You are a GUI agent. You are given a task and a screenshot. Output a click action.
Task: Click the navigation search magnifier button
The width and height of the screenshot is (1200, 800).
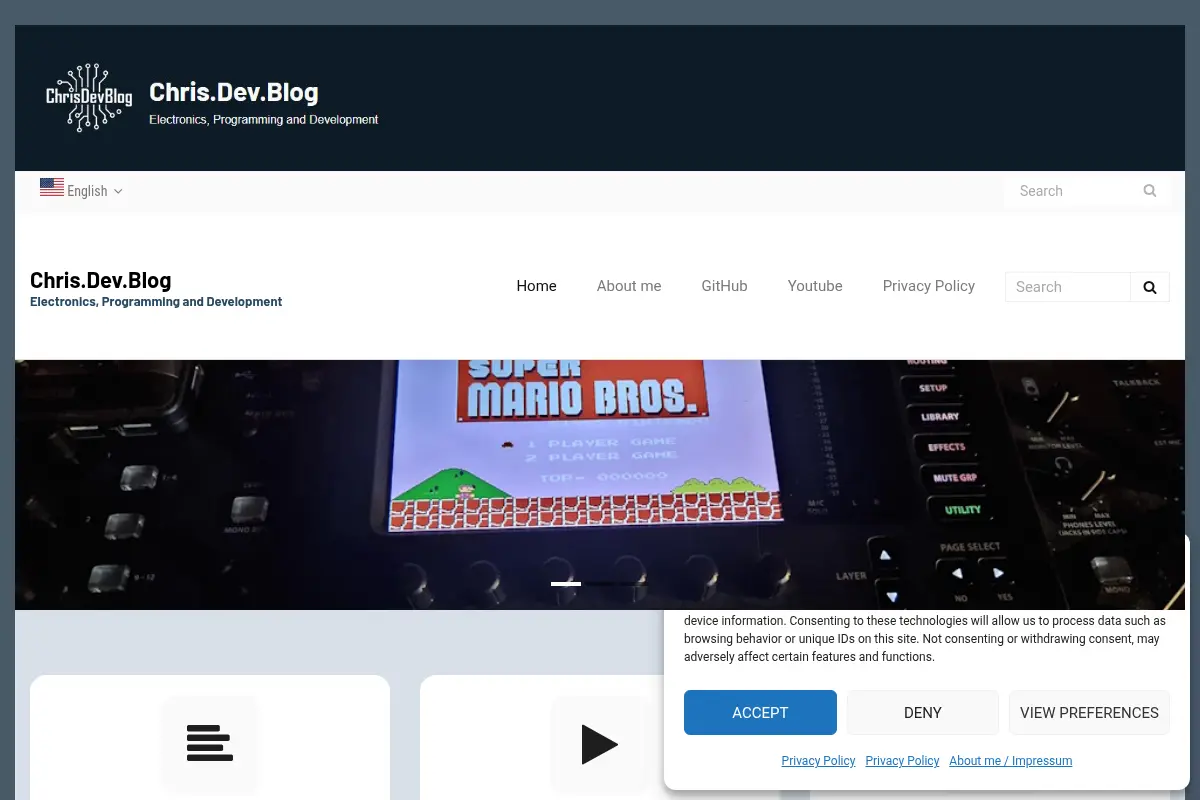(x=1150, y=287)
